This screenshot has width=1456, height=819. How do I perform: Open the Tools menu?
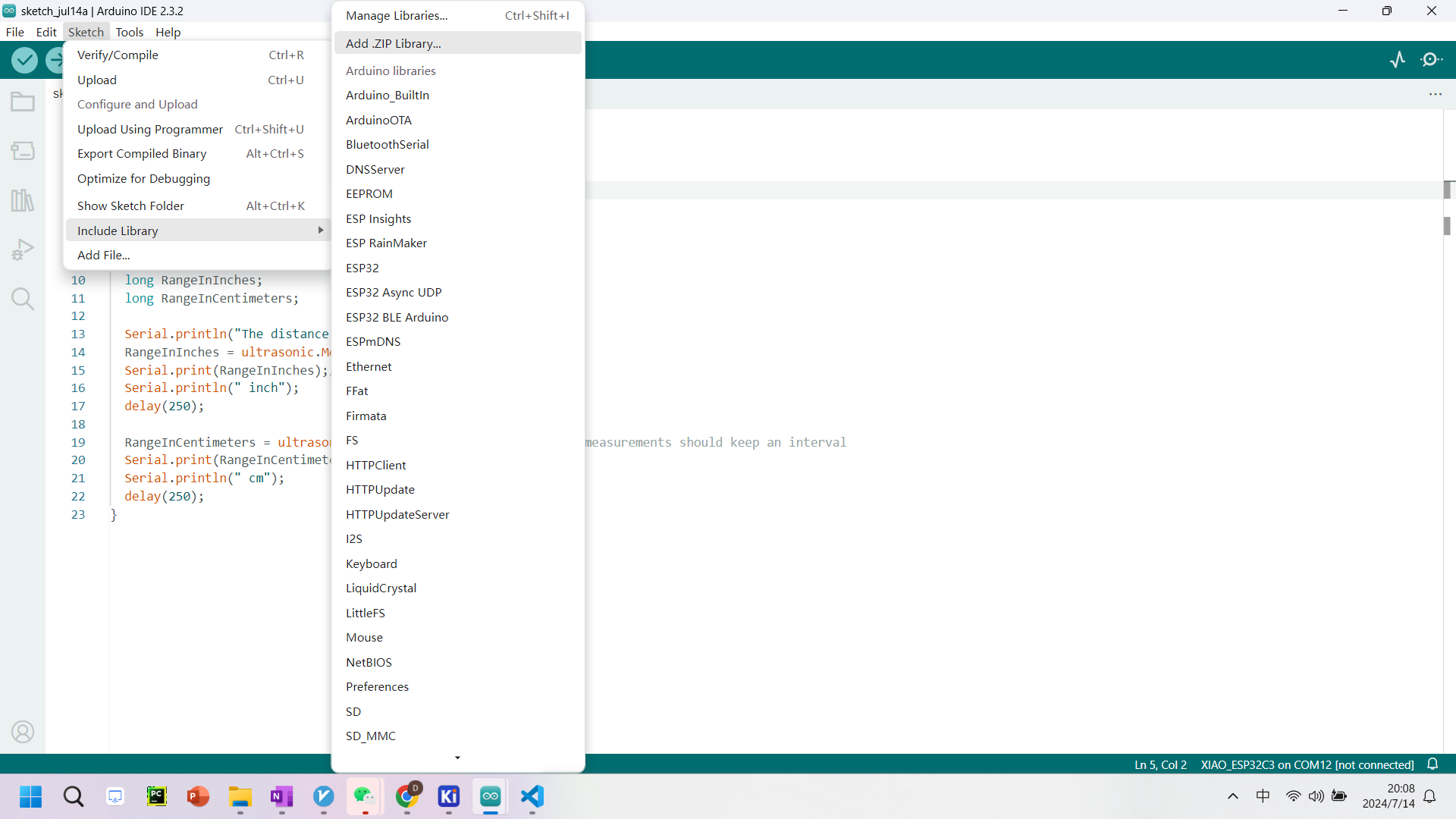[x=130, y=32]
